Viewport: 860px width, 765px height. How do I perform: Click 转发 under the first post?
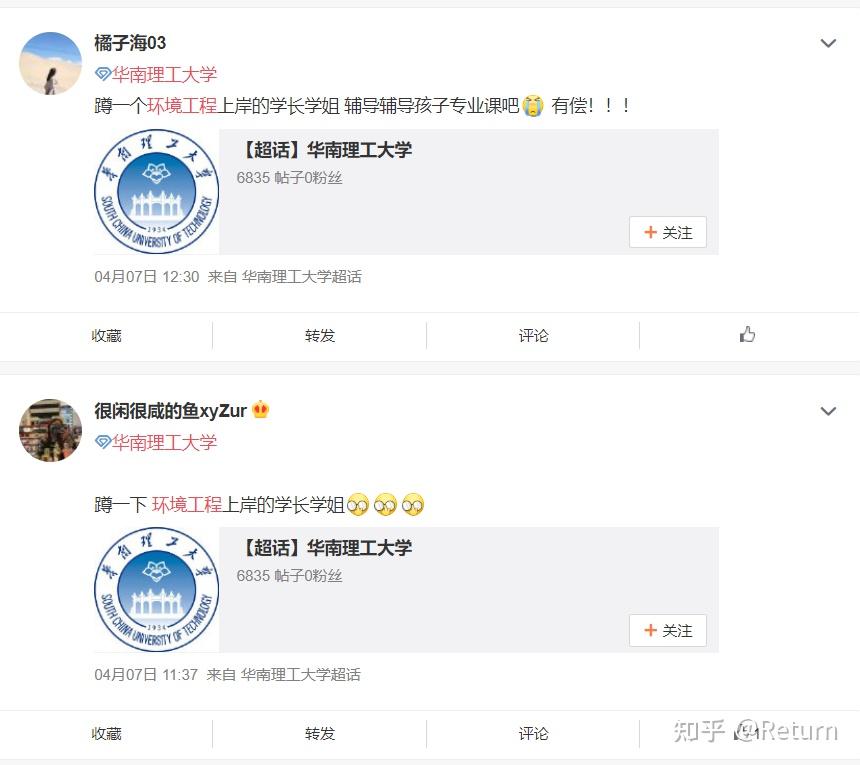click(320, 336)
